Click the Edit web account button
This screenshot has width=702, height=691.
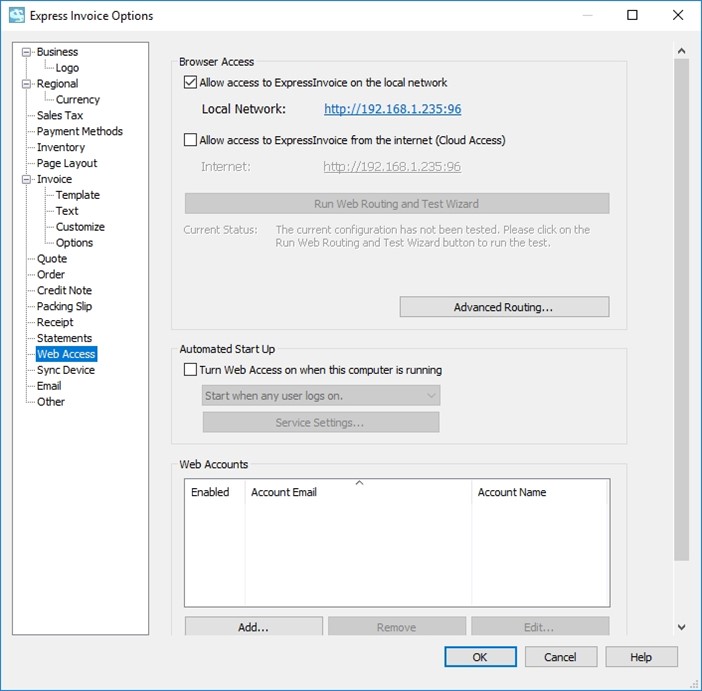click(x=540, y=627)
